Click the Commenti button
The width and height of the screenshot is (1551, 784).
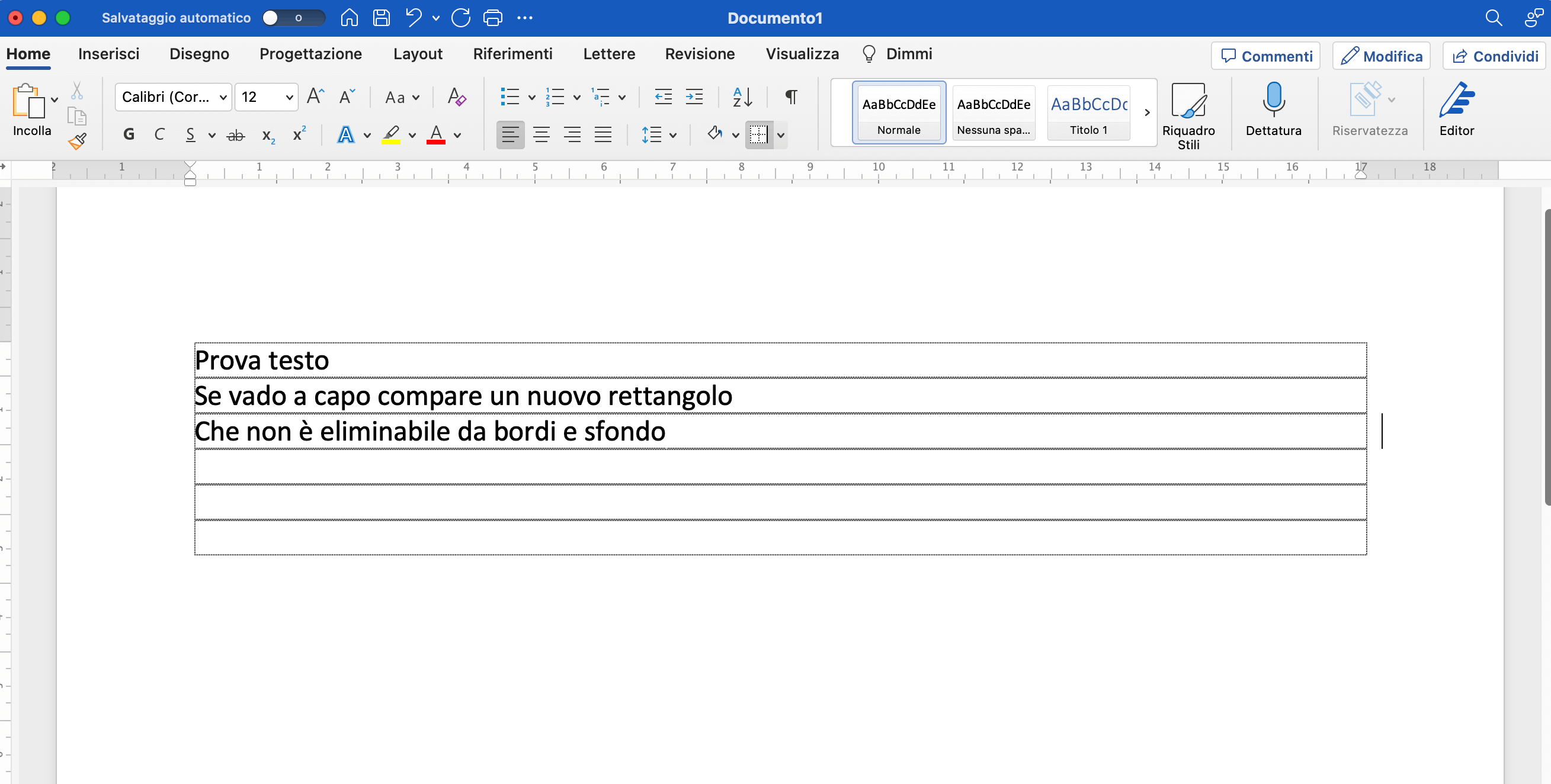tap(1265, 56)
